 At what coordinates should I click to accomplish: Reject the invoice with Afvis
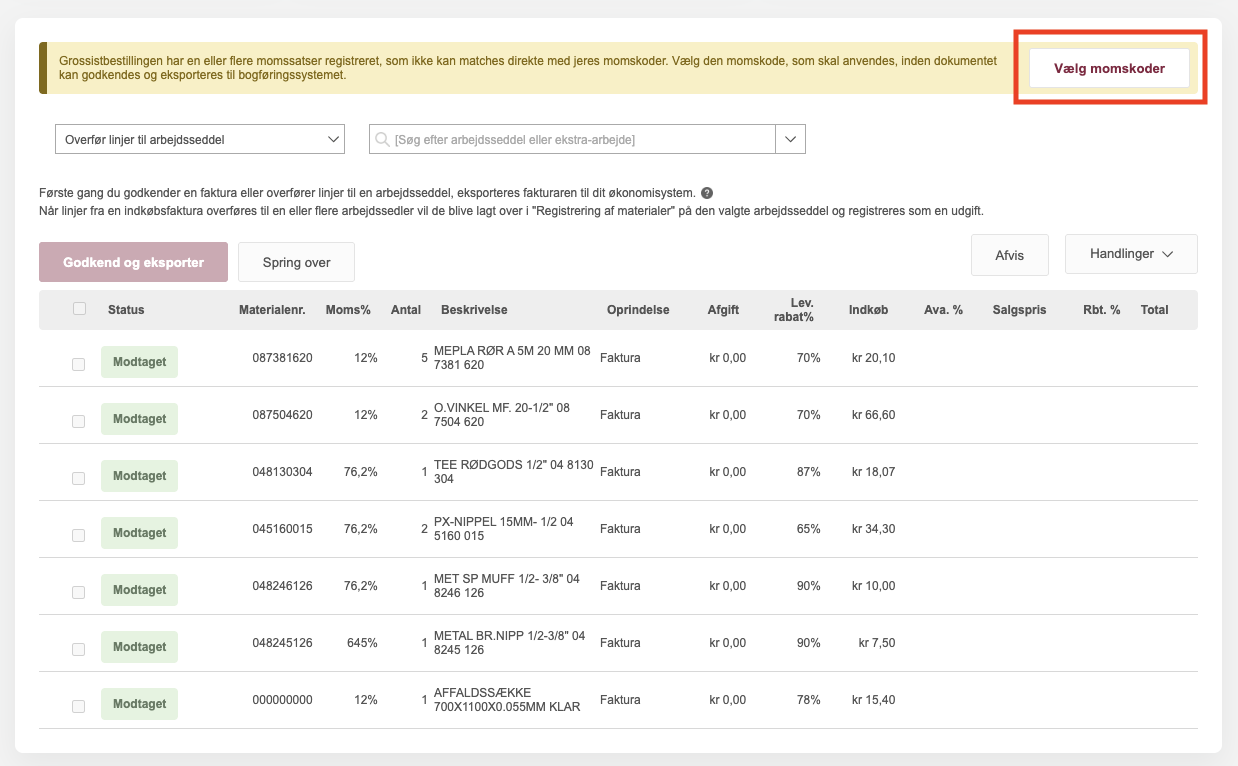(x=1009, y=255)
